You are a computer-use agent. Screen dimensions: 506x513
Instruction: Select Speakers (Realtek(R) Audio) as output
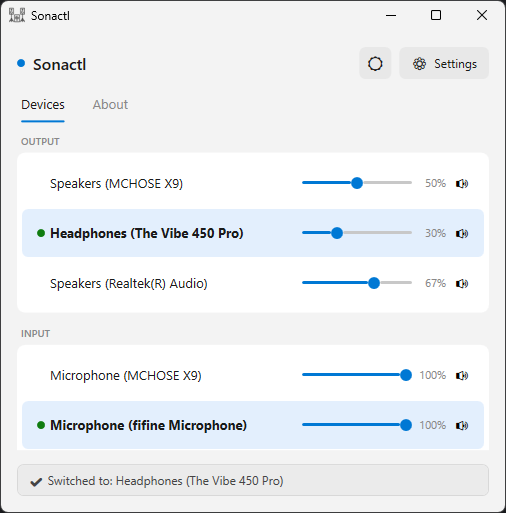[x=253, y=283]
